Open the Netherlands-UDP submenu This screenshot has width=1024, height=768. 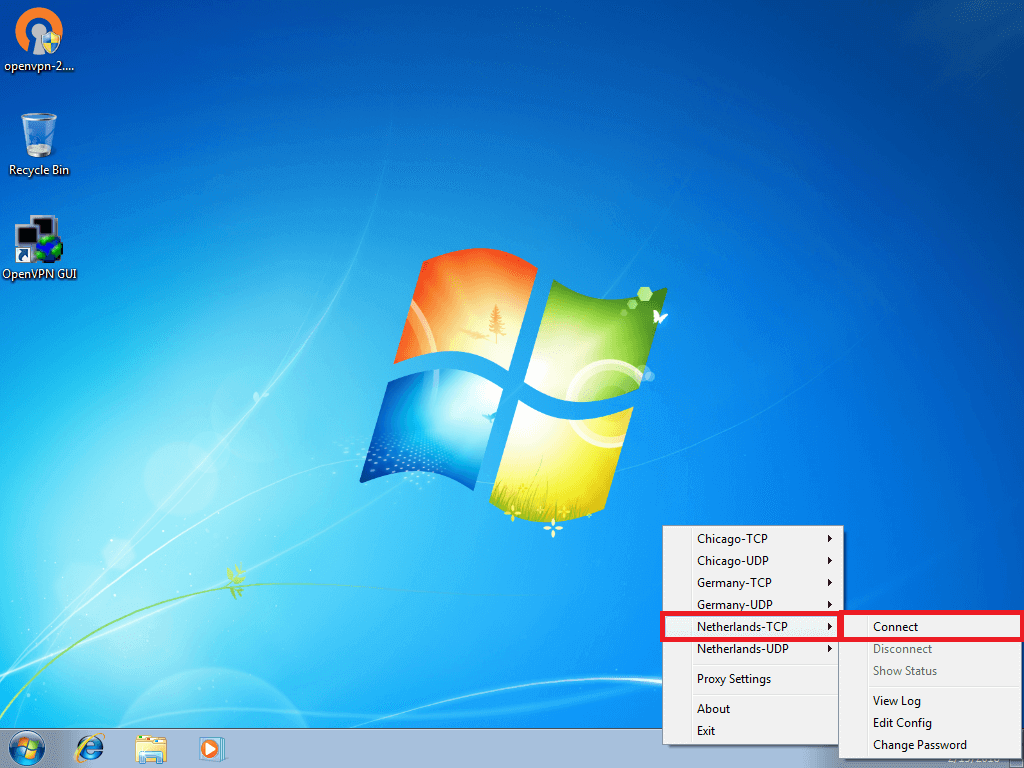[753, 649]
